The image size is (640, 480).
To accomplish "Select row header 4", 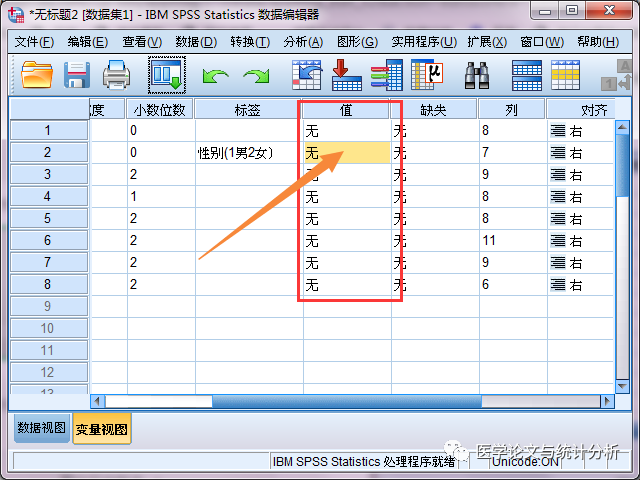I will [x=49, y=197].
